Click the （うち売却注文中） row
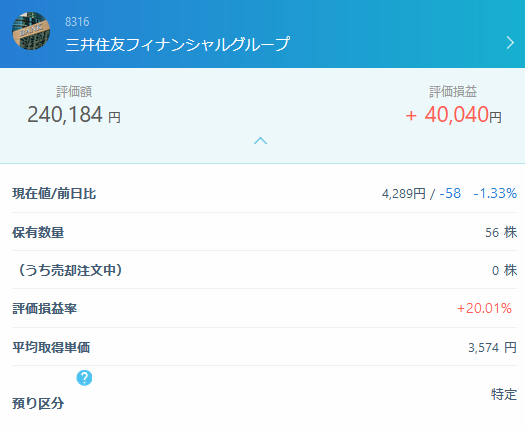The width and height of the screenshot is (525, 430). click(x=265, y=270)
